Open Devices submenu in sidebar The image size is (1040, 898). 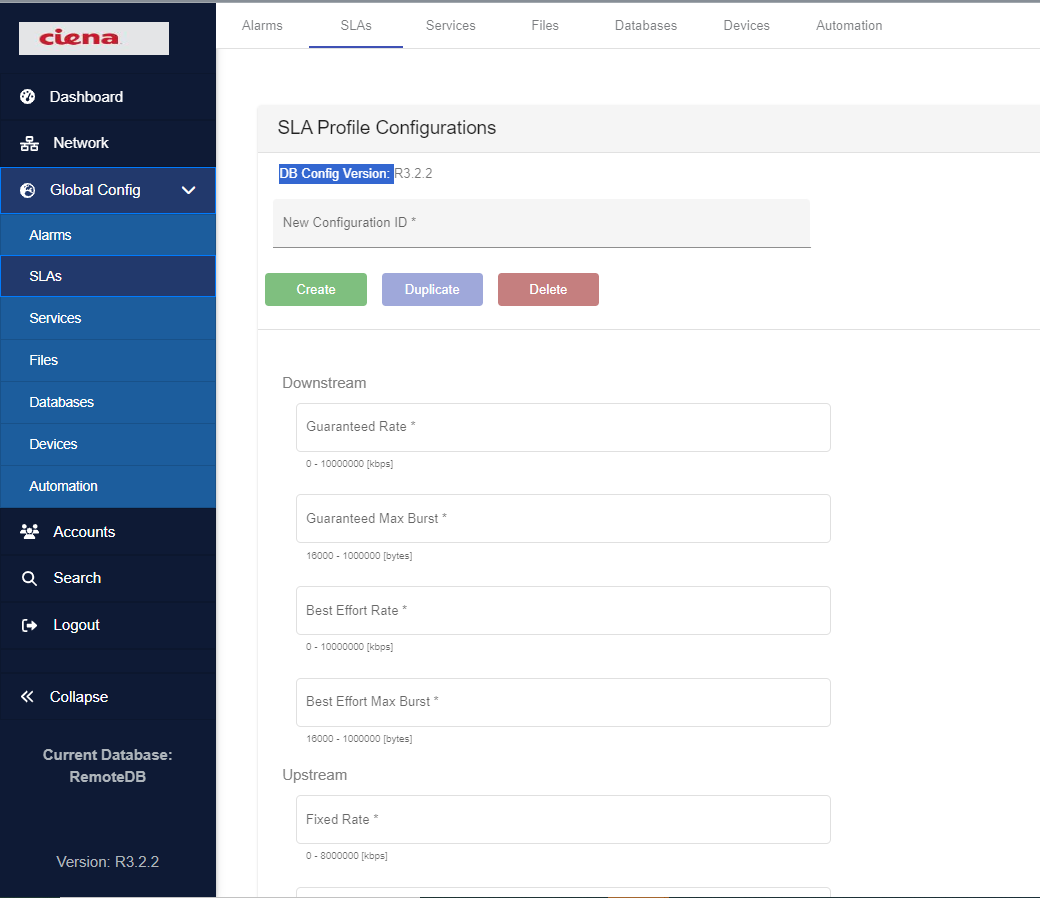tap(108, 444)
